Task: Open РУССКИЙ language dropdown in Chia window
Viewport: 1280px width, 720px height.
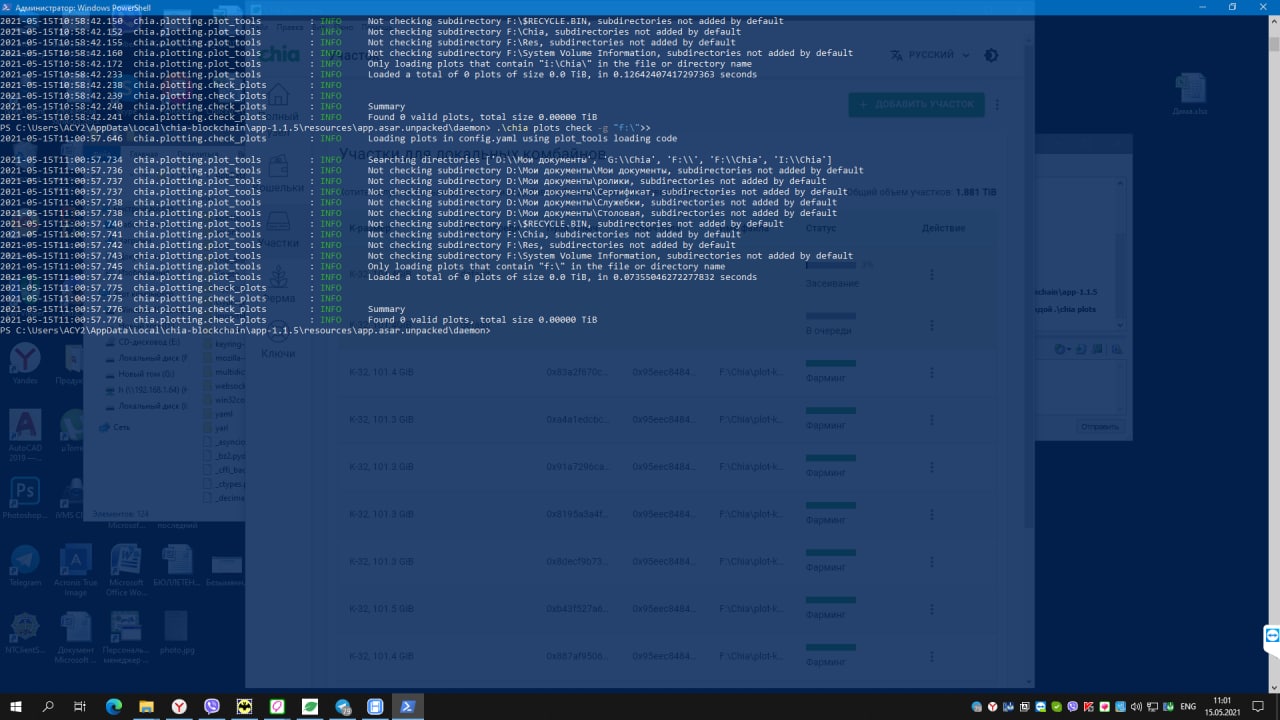Action: (930, 55)
